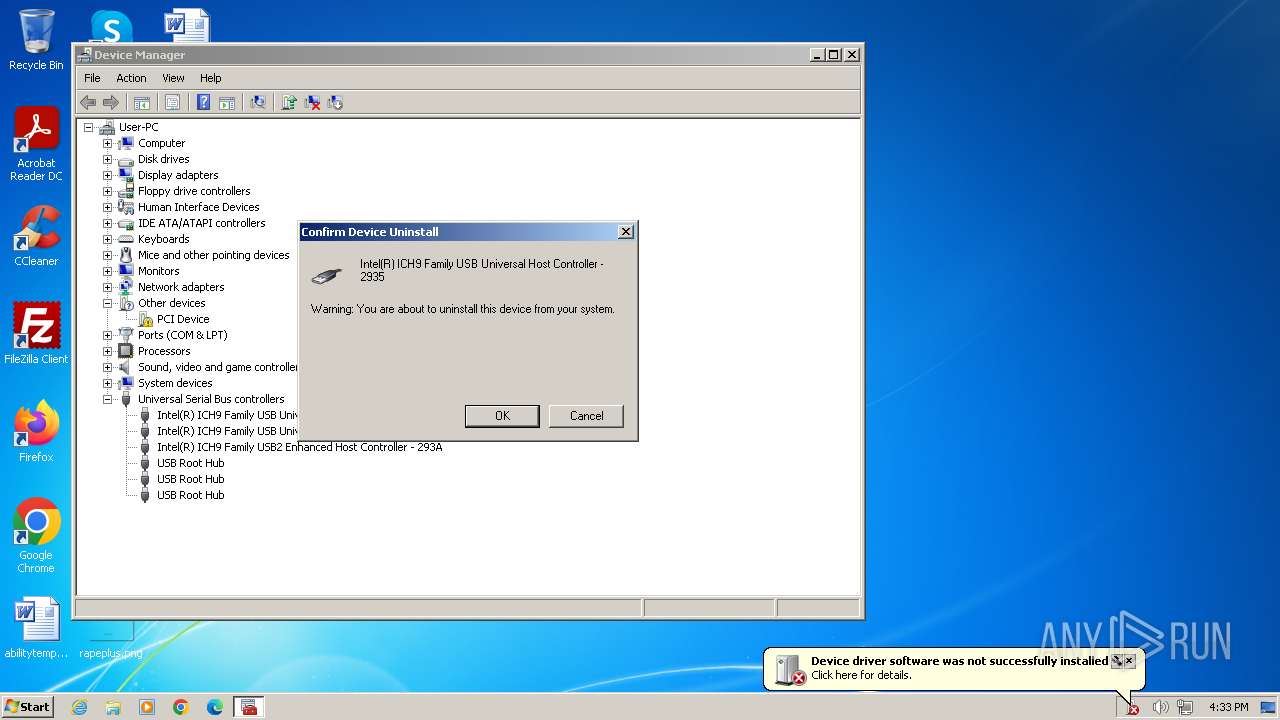Screen dimensions: 1280x720
Task: Open the File menu
Action: tap(92, 78)
